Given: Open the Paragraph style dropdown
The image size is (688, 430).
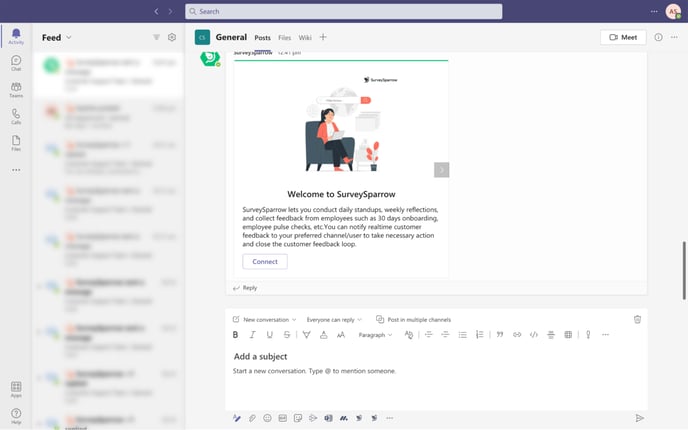Looking at the screenshot, I should (x=375, y=335).
